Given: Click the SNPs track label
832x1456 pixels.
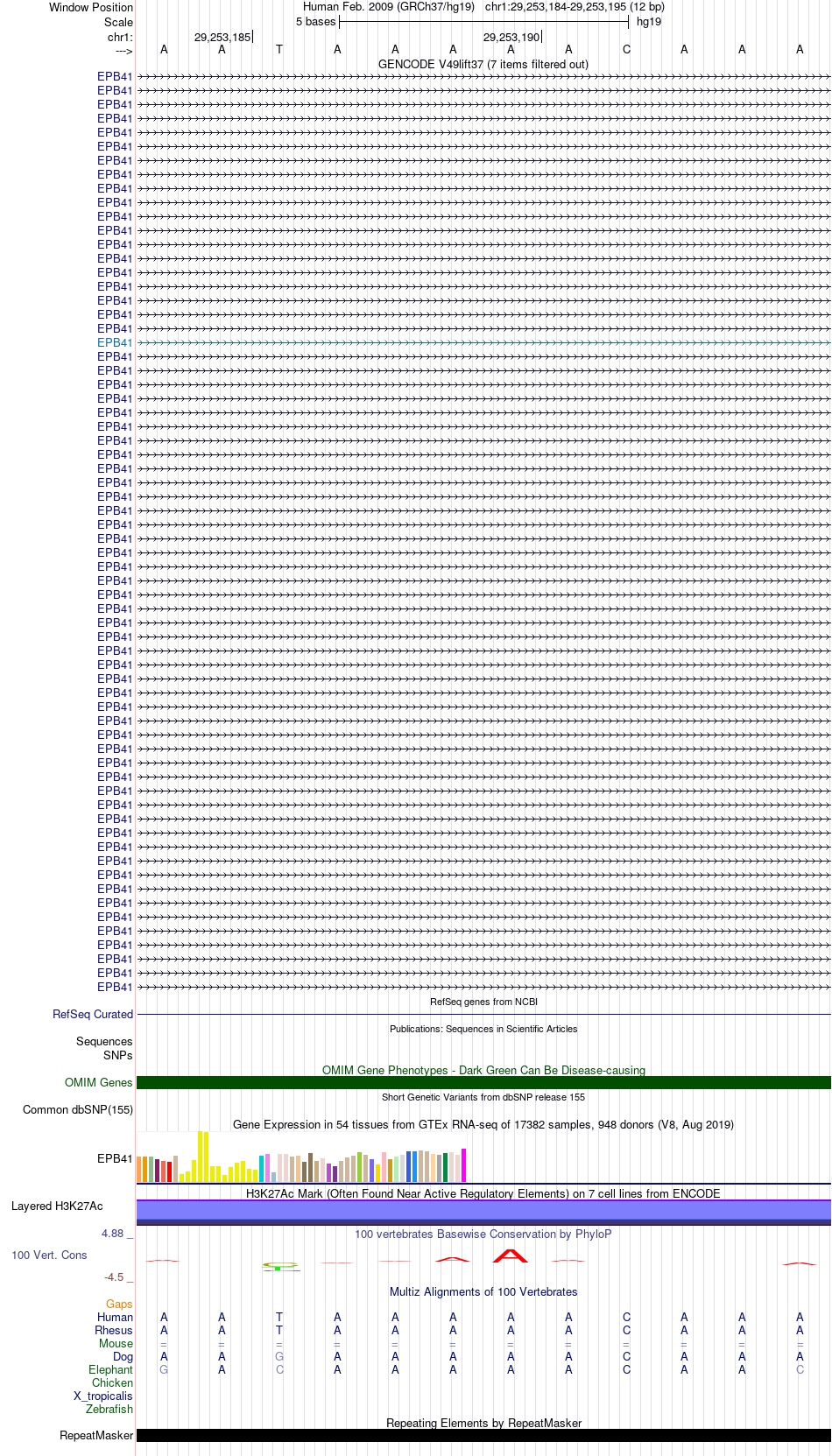Looking at the screenshot, I should click(118, 1055).
